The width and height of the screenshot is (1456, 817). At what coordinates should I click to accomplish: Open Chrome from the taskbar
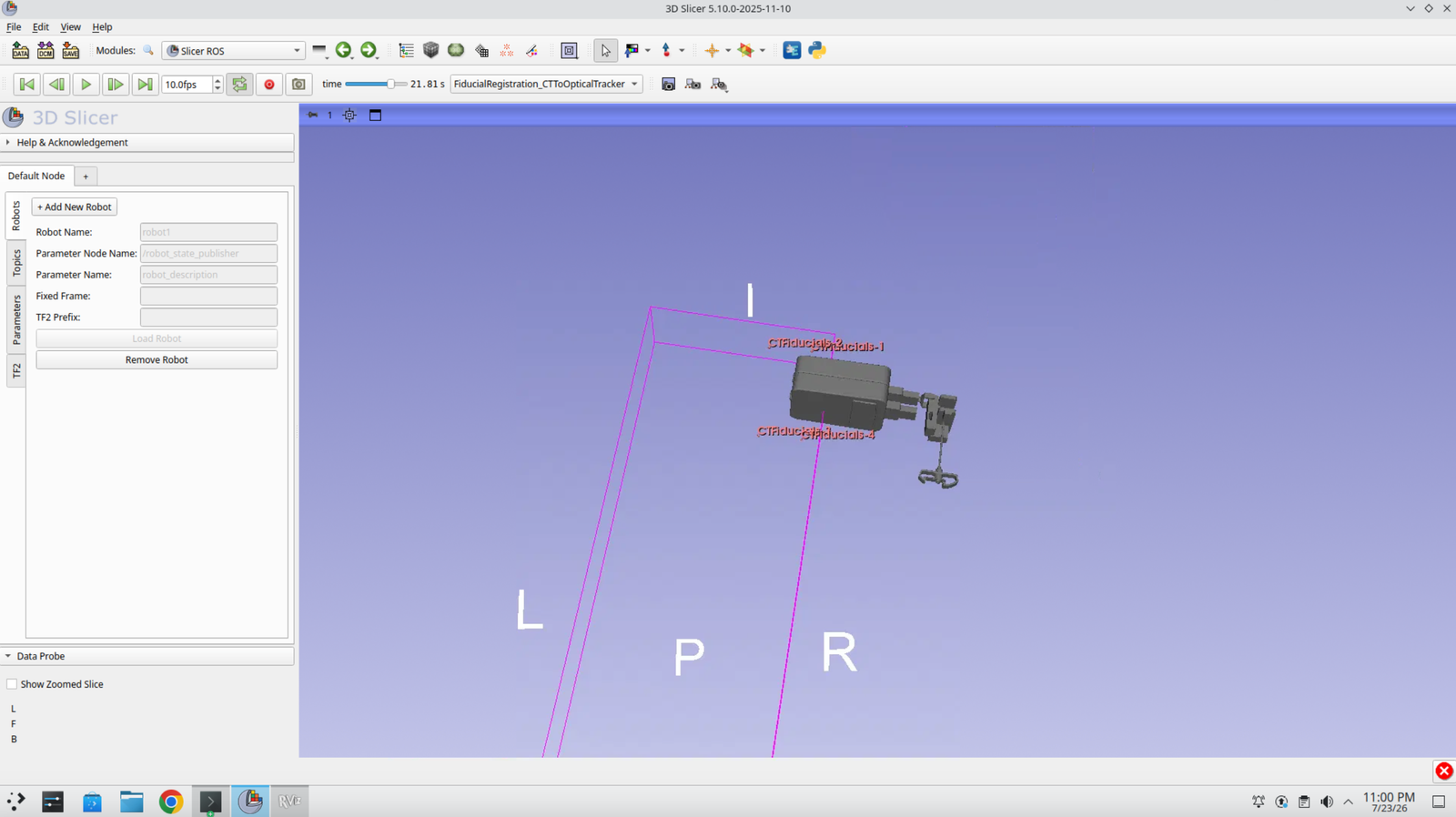coord(170,802)
